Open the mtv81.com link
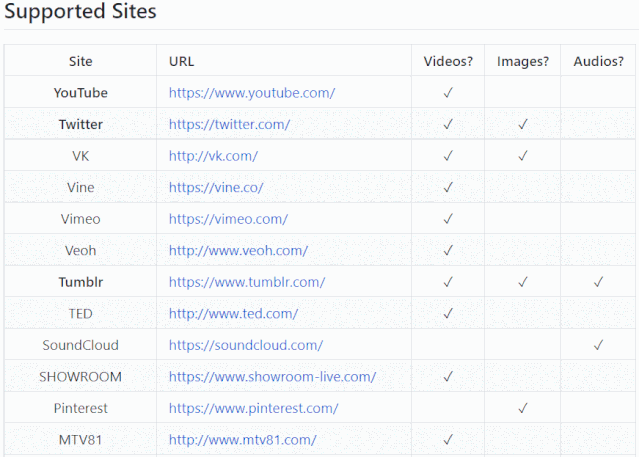 coord(242,440)
